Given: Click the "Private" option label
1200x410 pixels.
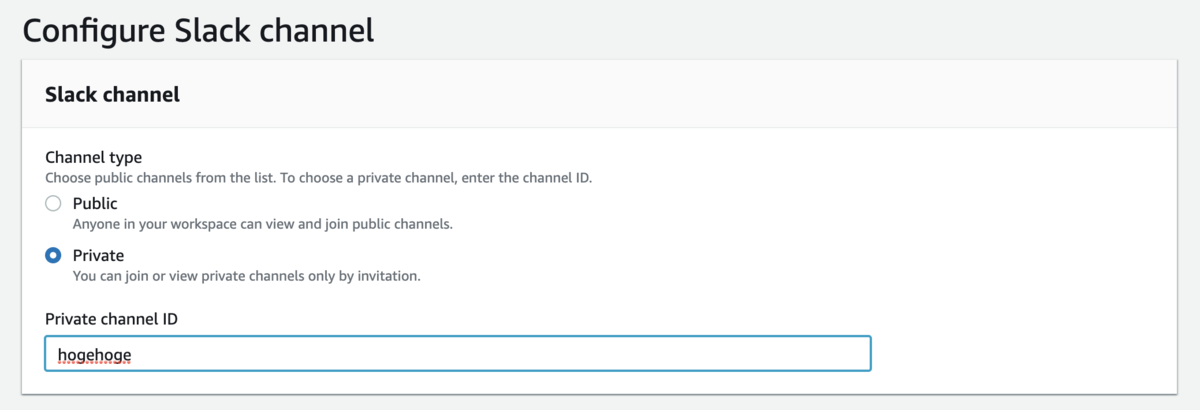Looking at the screenshot, I should 98,256.
